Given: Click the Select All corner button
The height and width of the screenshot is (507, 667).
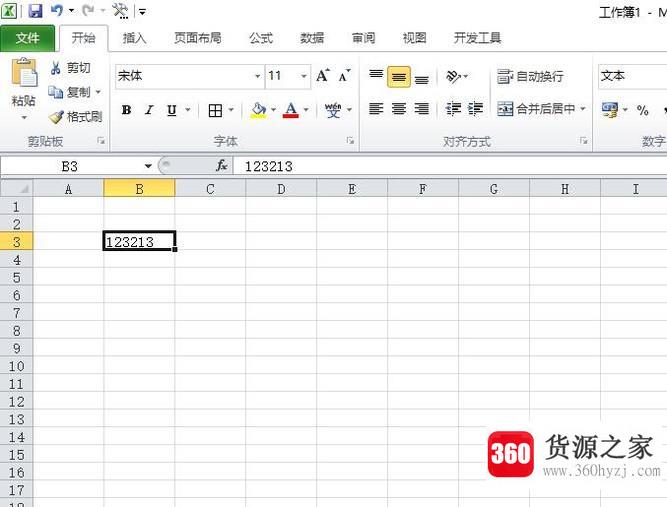Looking at the screenshot, I should (17, 188).
